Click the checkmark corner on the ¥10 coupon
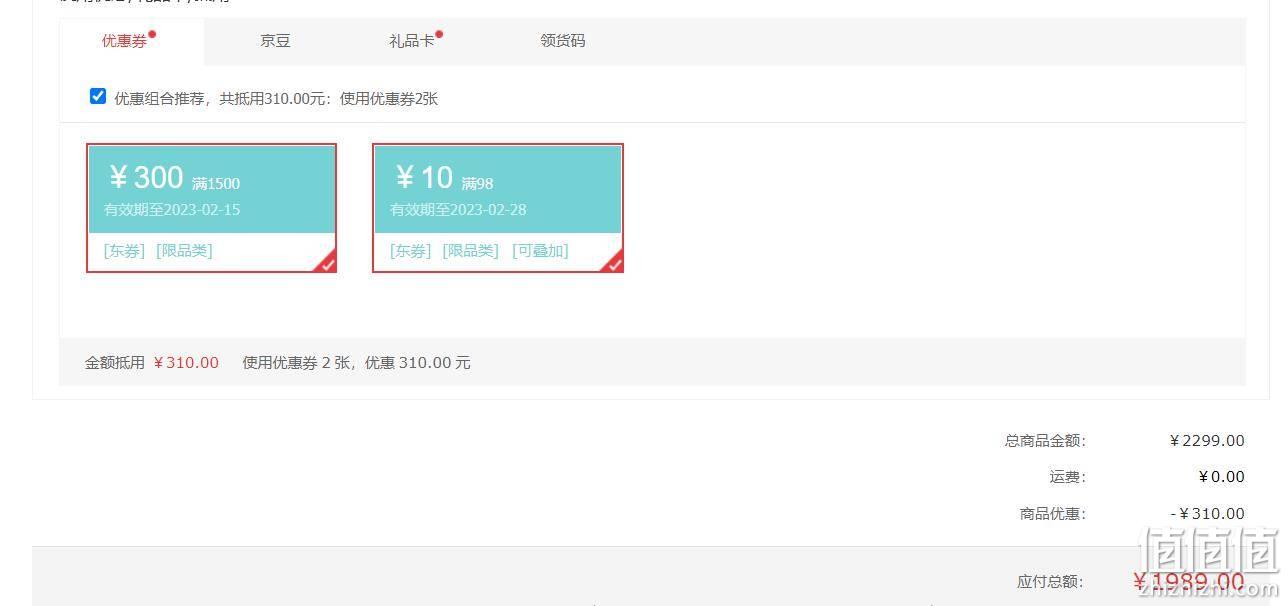Screen dimensions: 1288x606 [x=613, y=263]
